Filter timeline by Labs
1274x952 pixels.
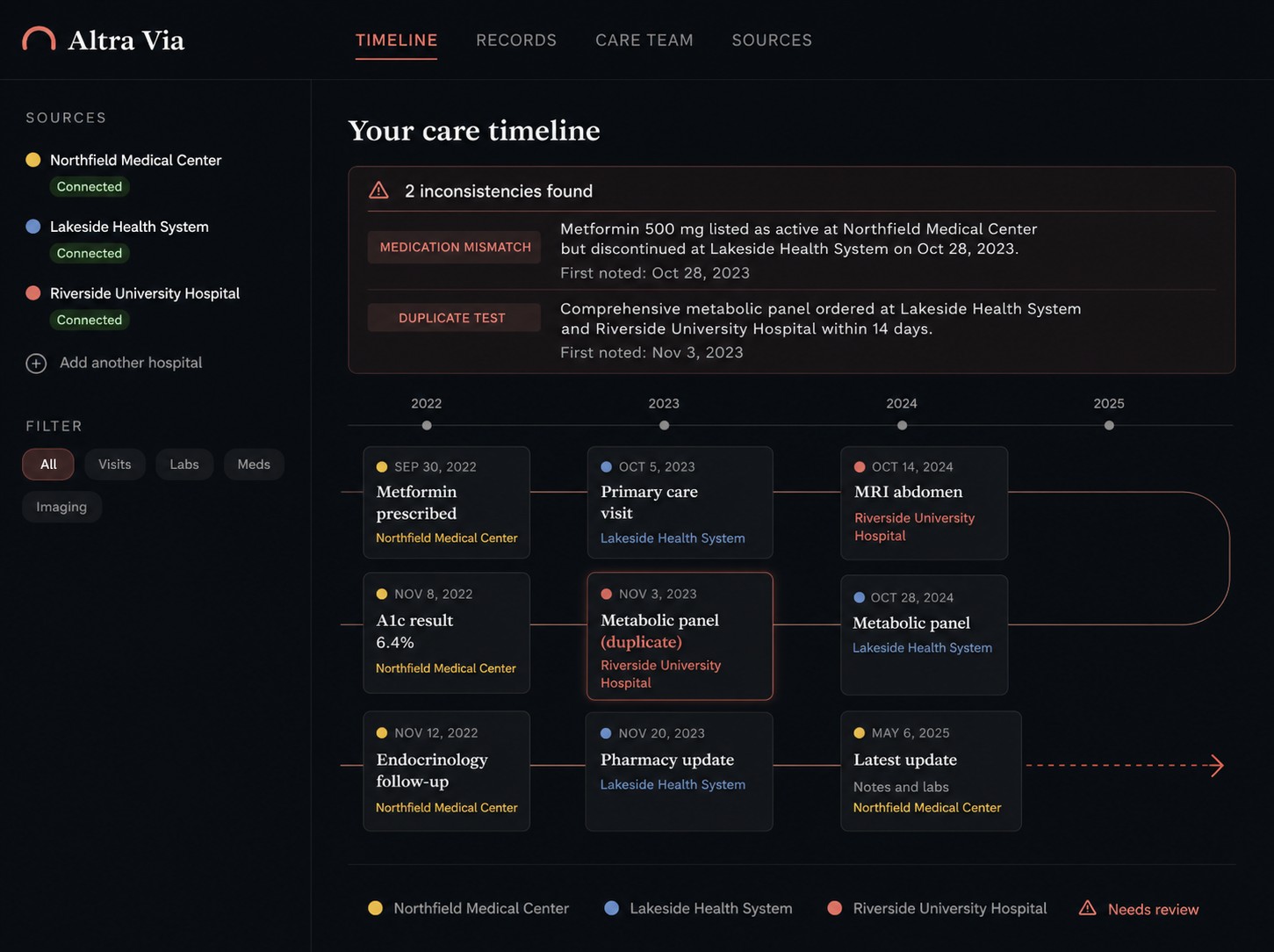pos(184,464)
